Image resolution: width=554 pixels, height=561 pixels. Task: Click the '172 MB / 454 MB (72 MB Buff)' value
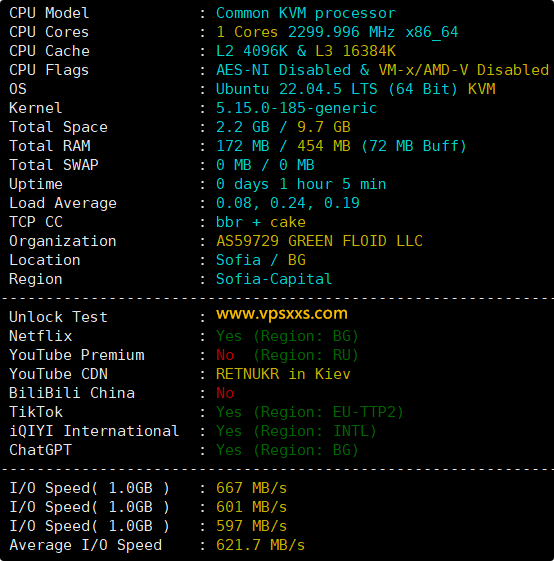[341, 146]
